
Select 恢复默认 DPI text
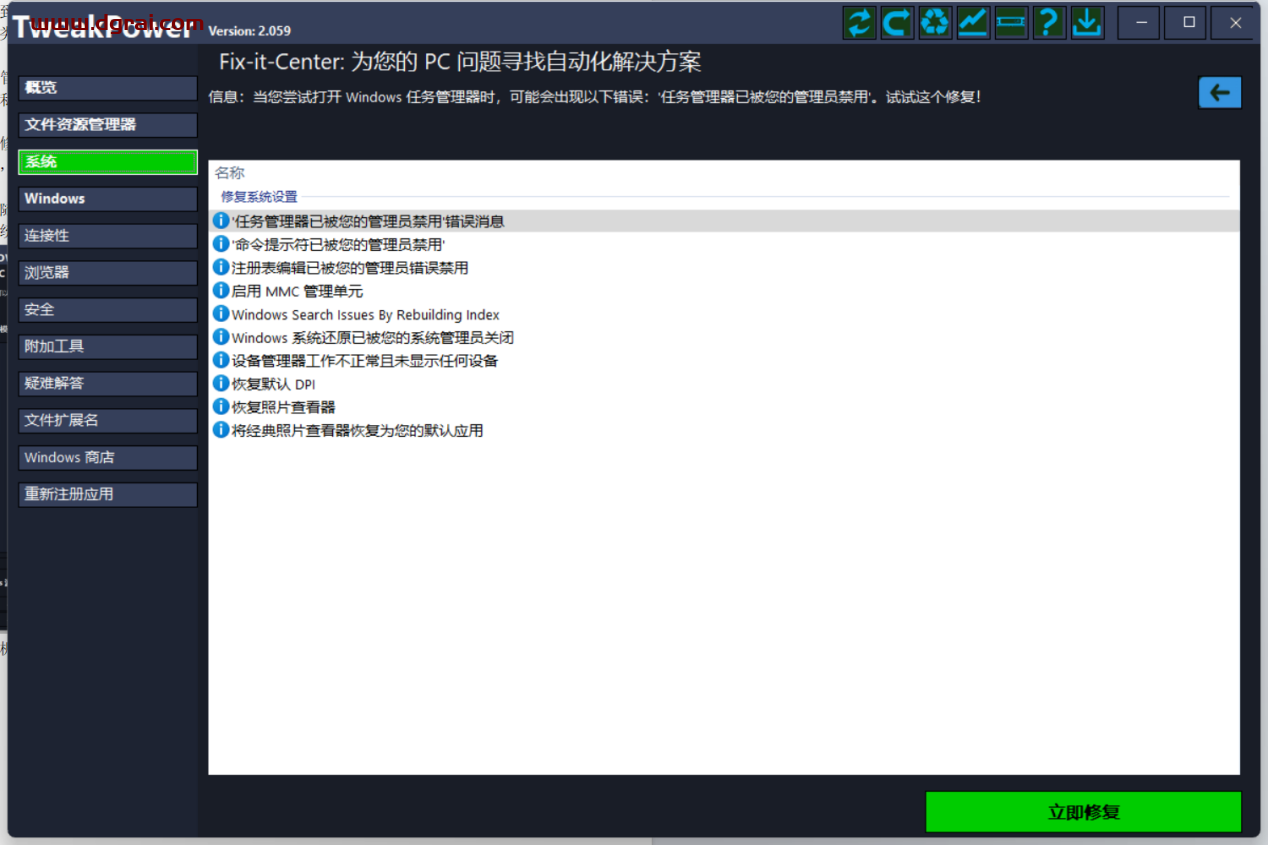274,384
